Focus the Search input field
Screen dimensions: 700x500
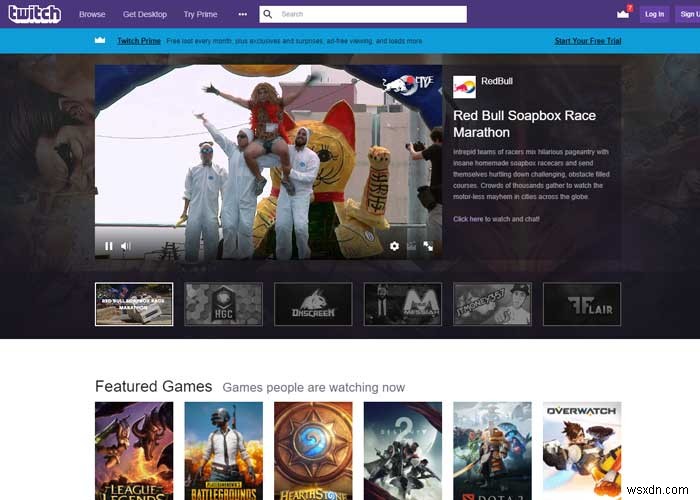363,14
